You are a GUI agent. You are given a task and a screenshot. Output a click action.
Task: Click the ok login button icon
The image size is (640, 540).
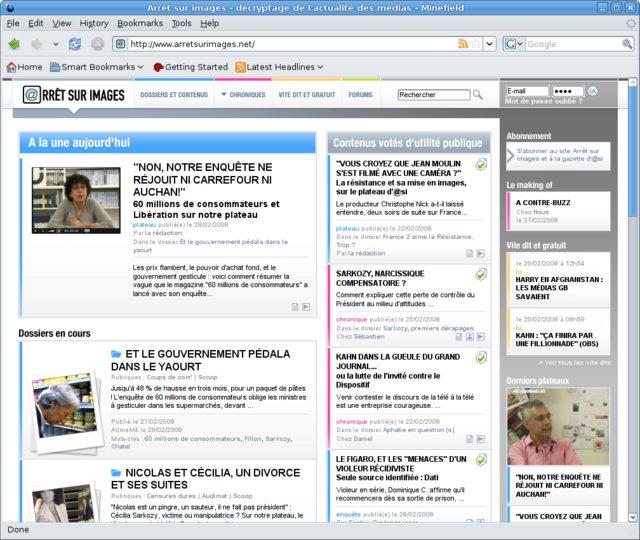tap(592, 91)
